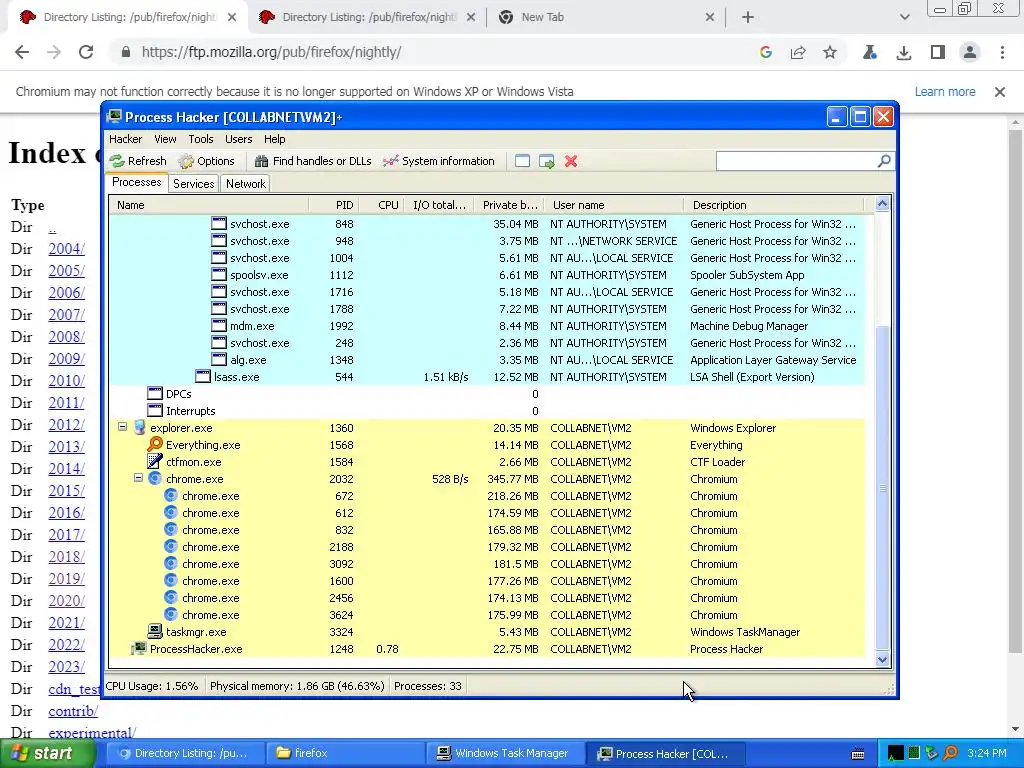The height and width of the screenshot is (768, 1024).
Task: Sort by Private bytes column header
Action: click(509, 205)
